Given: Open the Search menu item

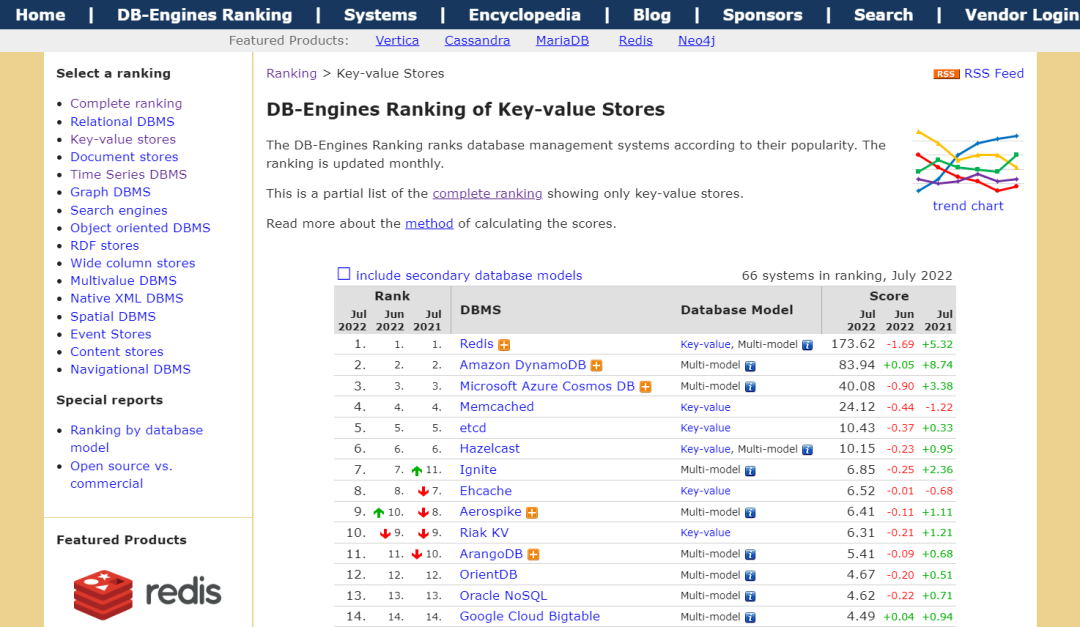Looking at the screenshot, I should [x=884, y=14].
